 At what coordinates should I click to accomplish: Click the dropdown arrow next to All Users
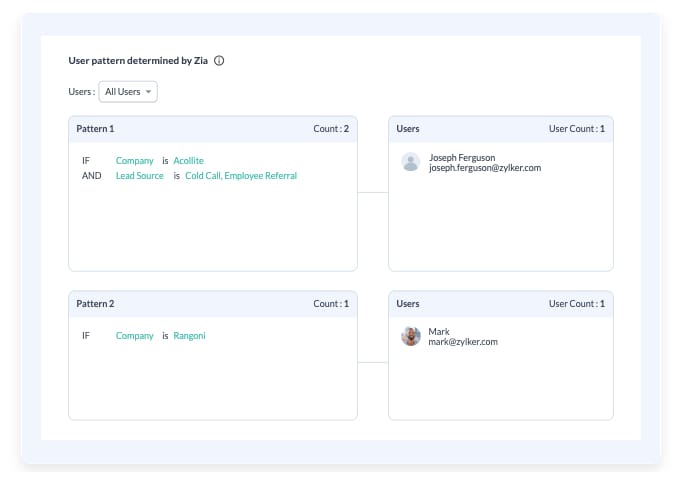[x=149, y=92]
